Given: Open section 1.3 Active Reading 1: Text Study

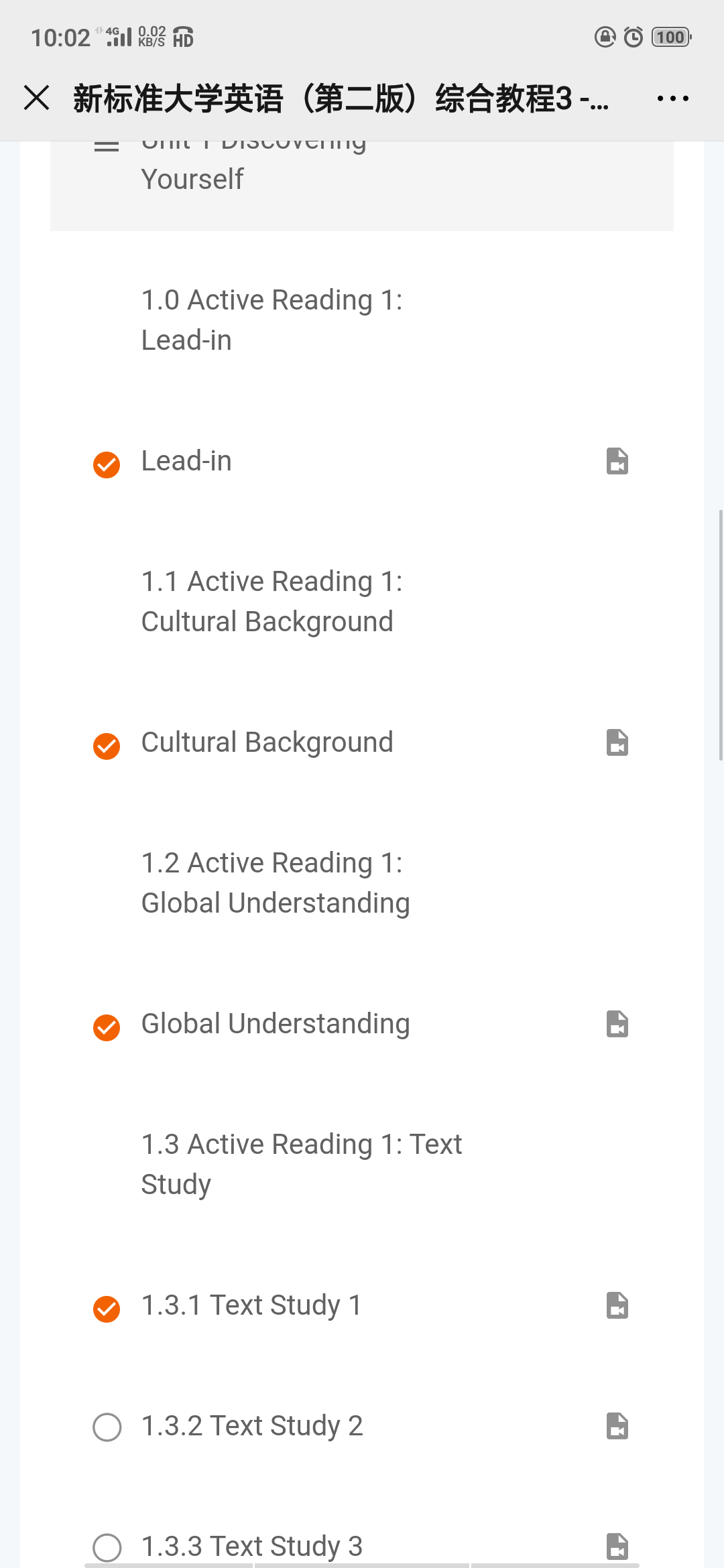Looking at the screenshot, I should 302,1165.
